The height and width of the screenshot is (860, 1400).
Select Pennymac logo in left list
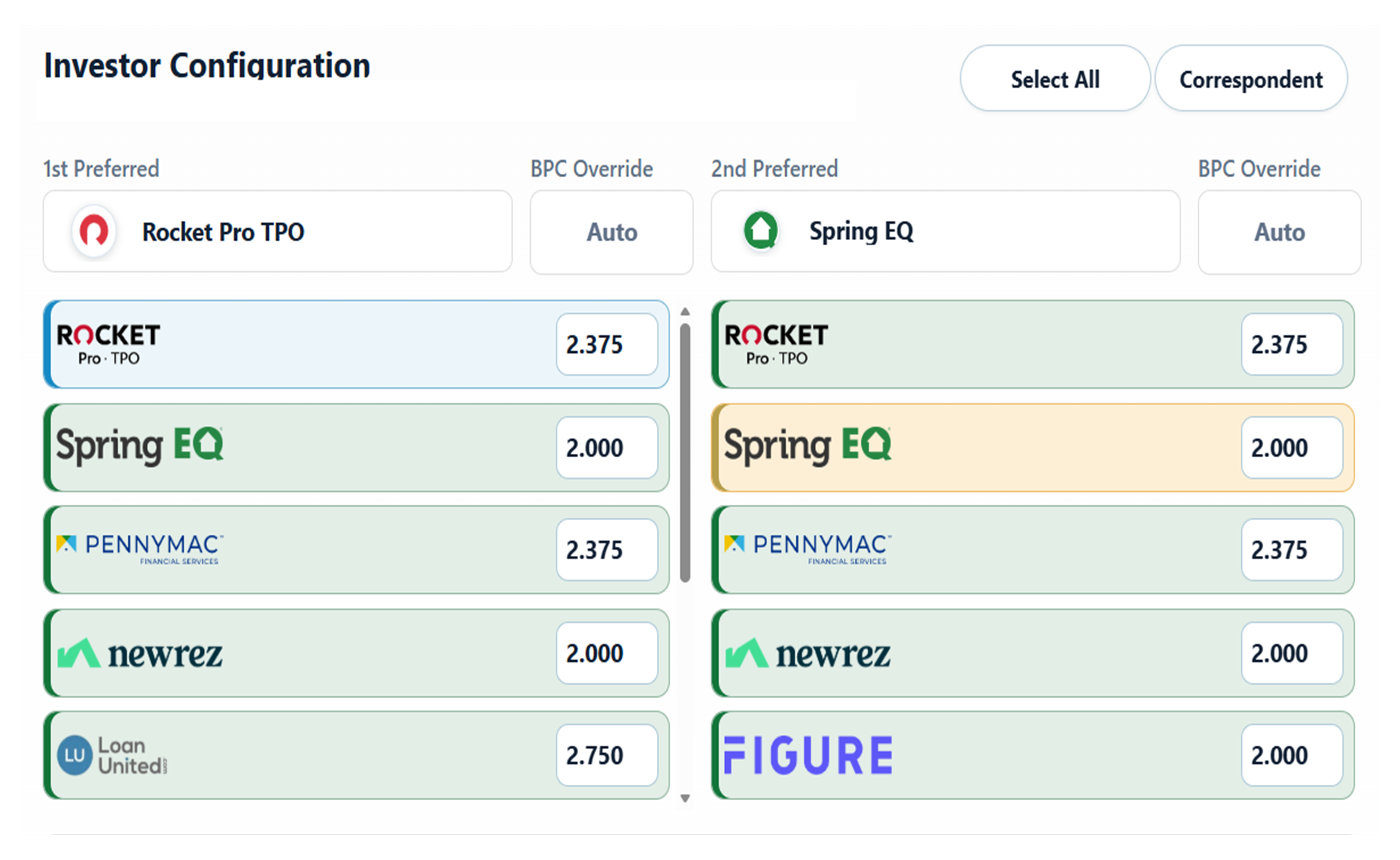pyautogui.click(x=140, y=549)
